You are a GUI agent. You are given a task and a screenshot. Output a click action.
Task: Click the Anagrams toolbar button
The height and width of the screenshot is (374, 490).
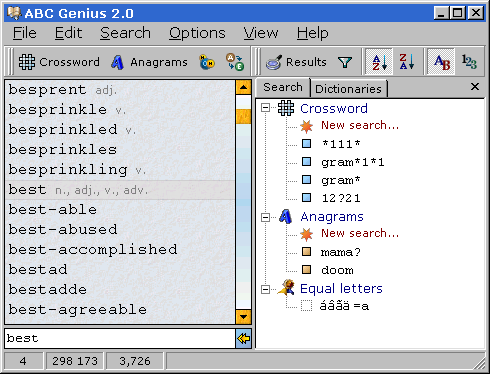pyautogui.click(x=150, y=62)
